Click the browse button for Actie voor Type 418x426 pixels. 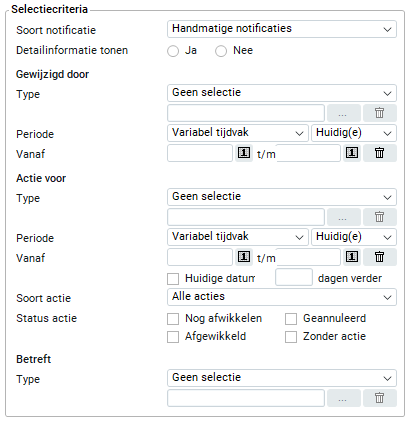tap(344, 217)
